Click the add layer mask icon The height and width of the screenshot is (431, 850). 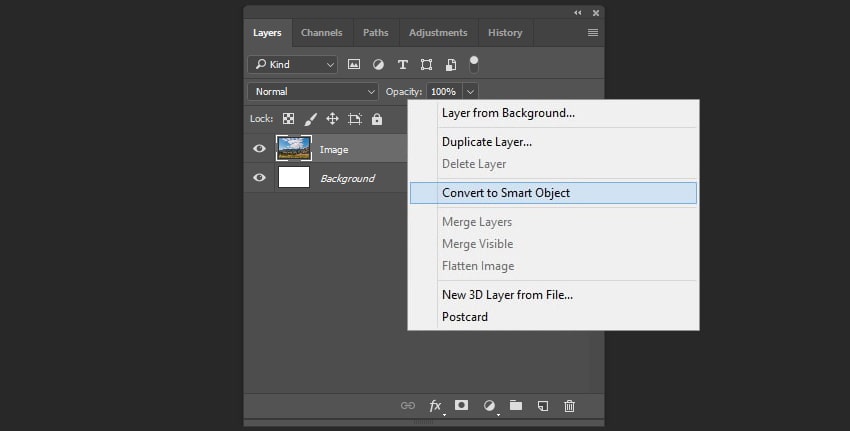(462, 406)
